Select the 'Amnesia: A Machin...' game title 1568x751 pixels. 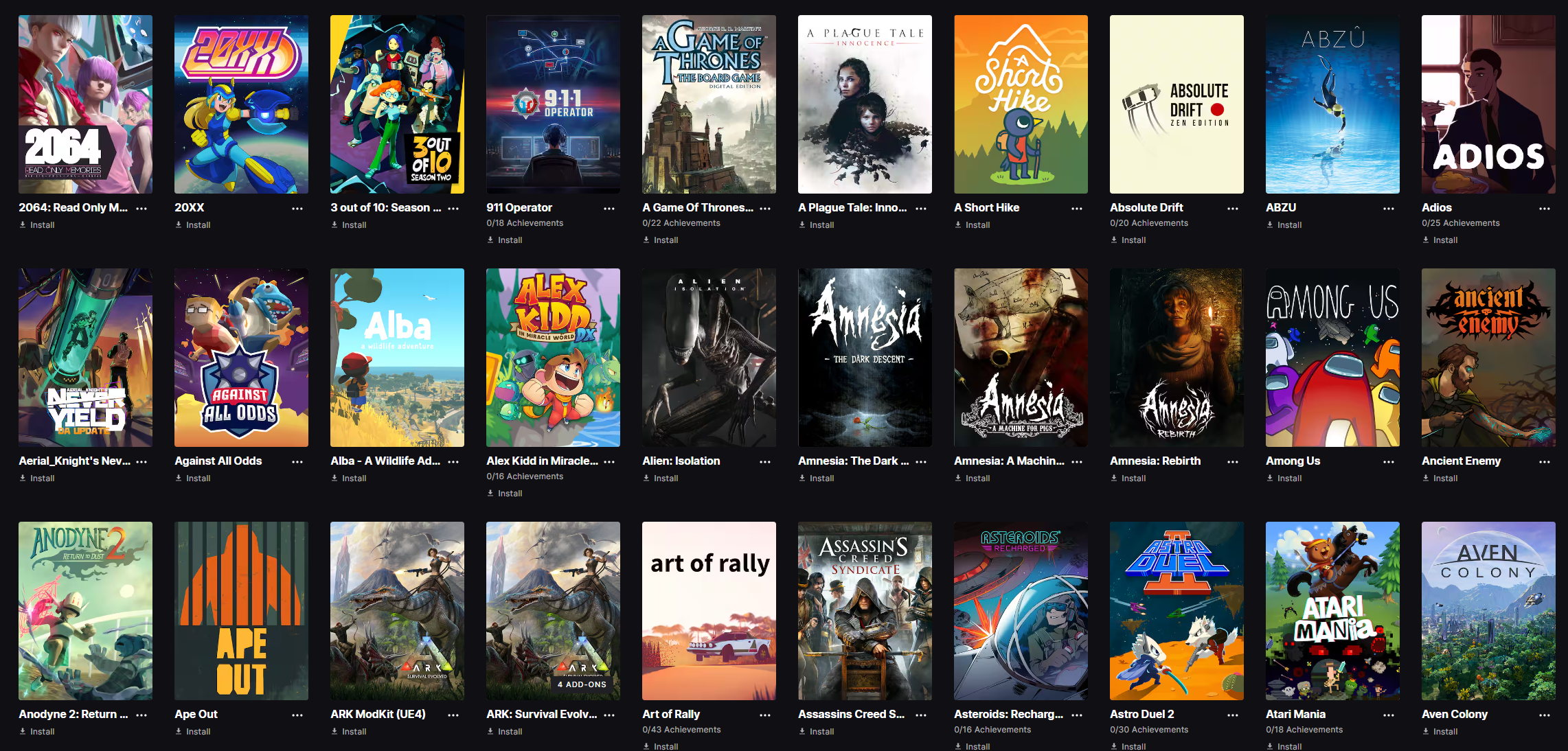1009,461
